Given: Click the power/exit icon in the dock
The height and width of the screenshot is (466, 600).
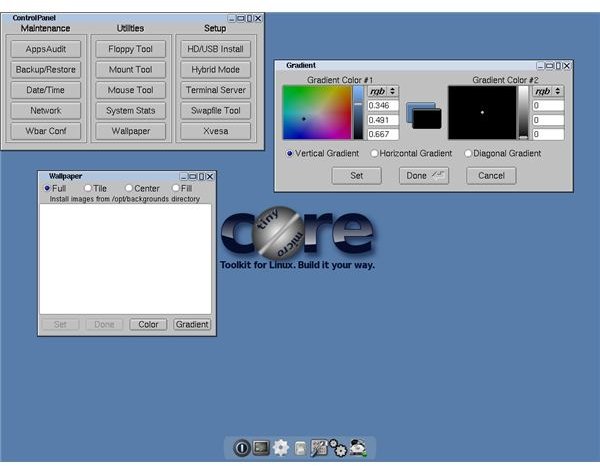Looking at the screenshot, I should pyautogui.click(x=241, y=448).
